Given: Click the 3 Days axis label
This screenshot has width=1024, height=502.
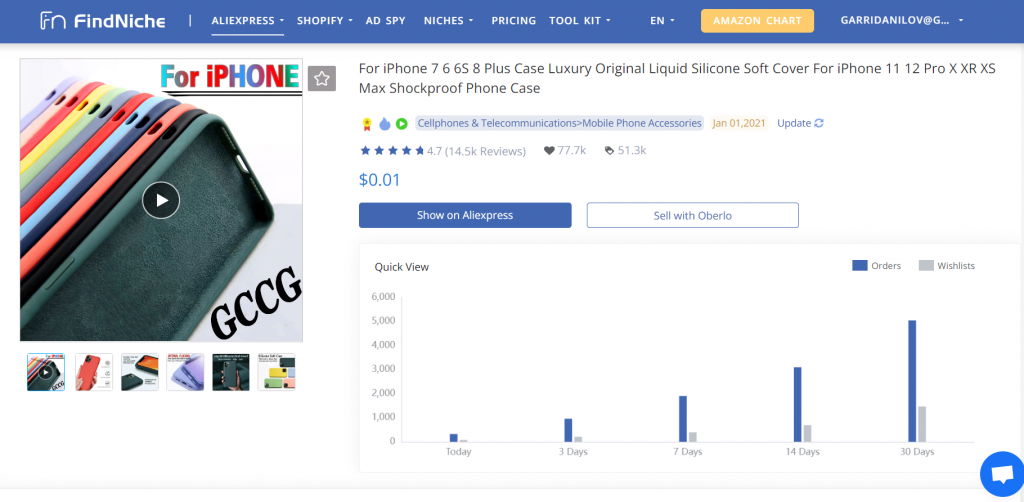Looking at the screenshot, I should (x=573, y=452).
